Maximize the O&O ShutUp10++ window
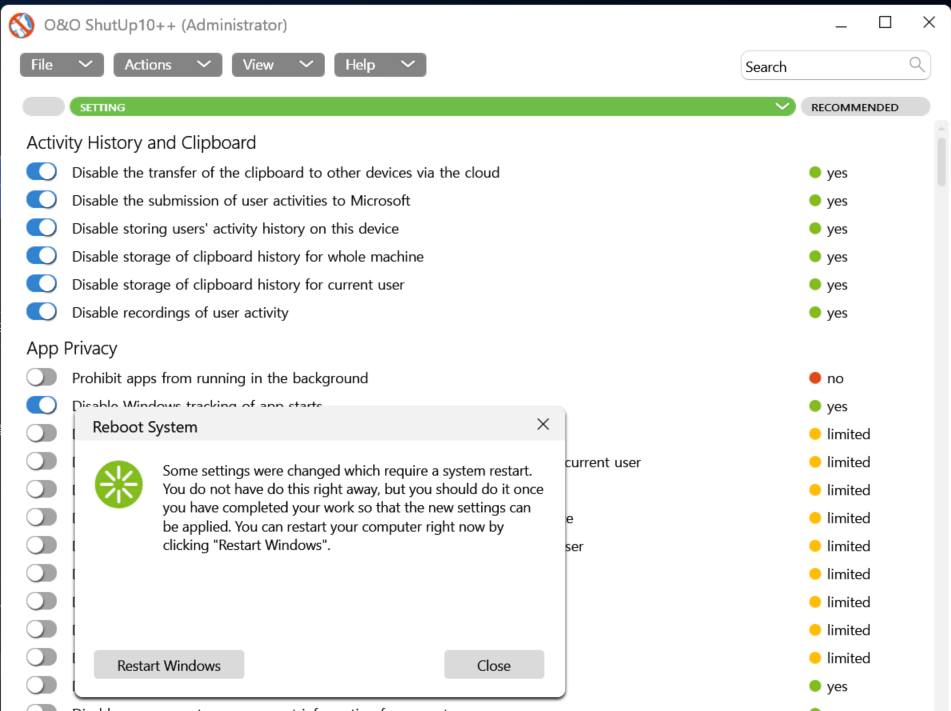The image size is (951, 711). (885, 22)
